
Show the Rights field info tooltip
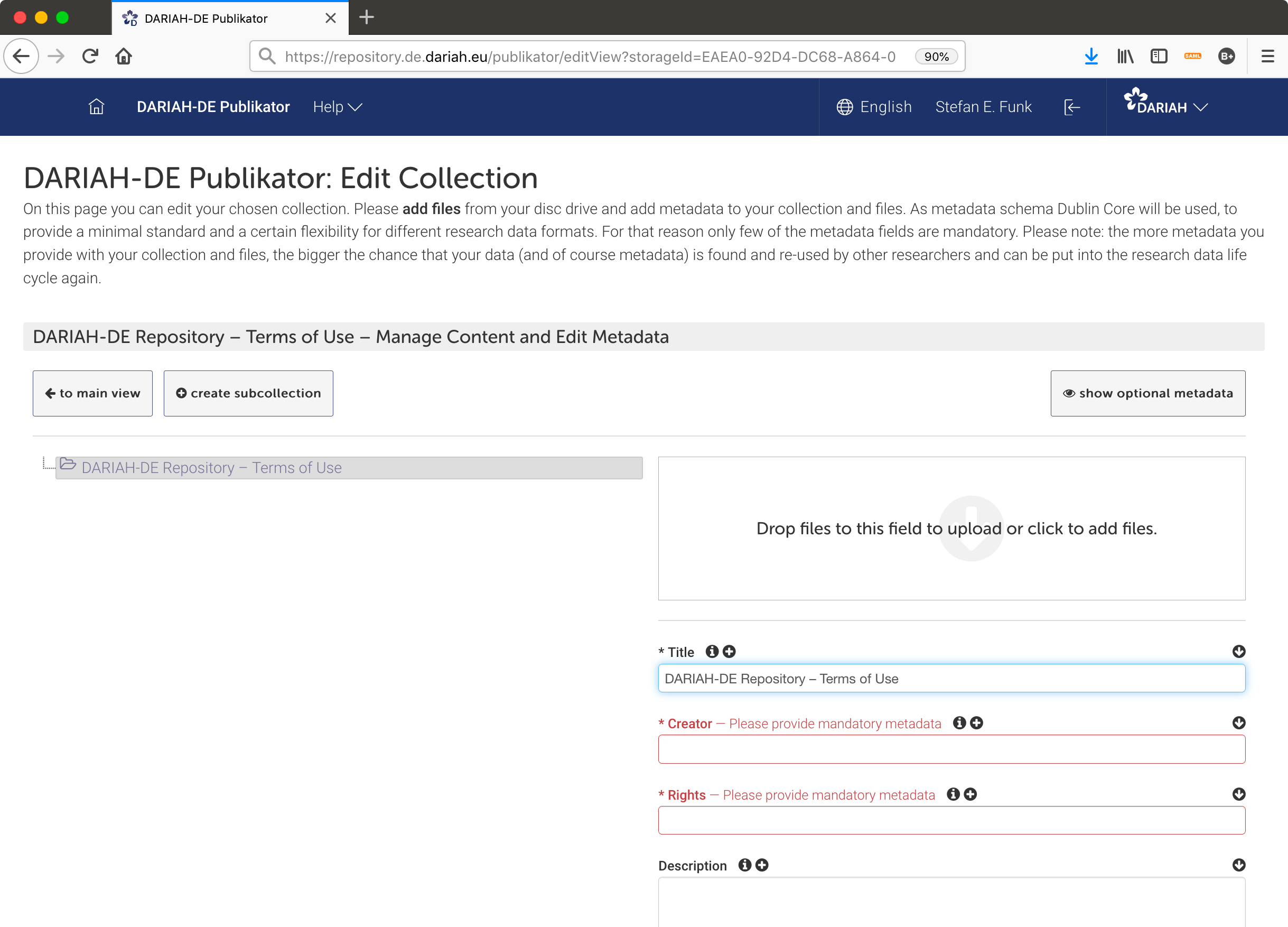tap(954, 794)
